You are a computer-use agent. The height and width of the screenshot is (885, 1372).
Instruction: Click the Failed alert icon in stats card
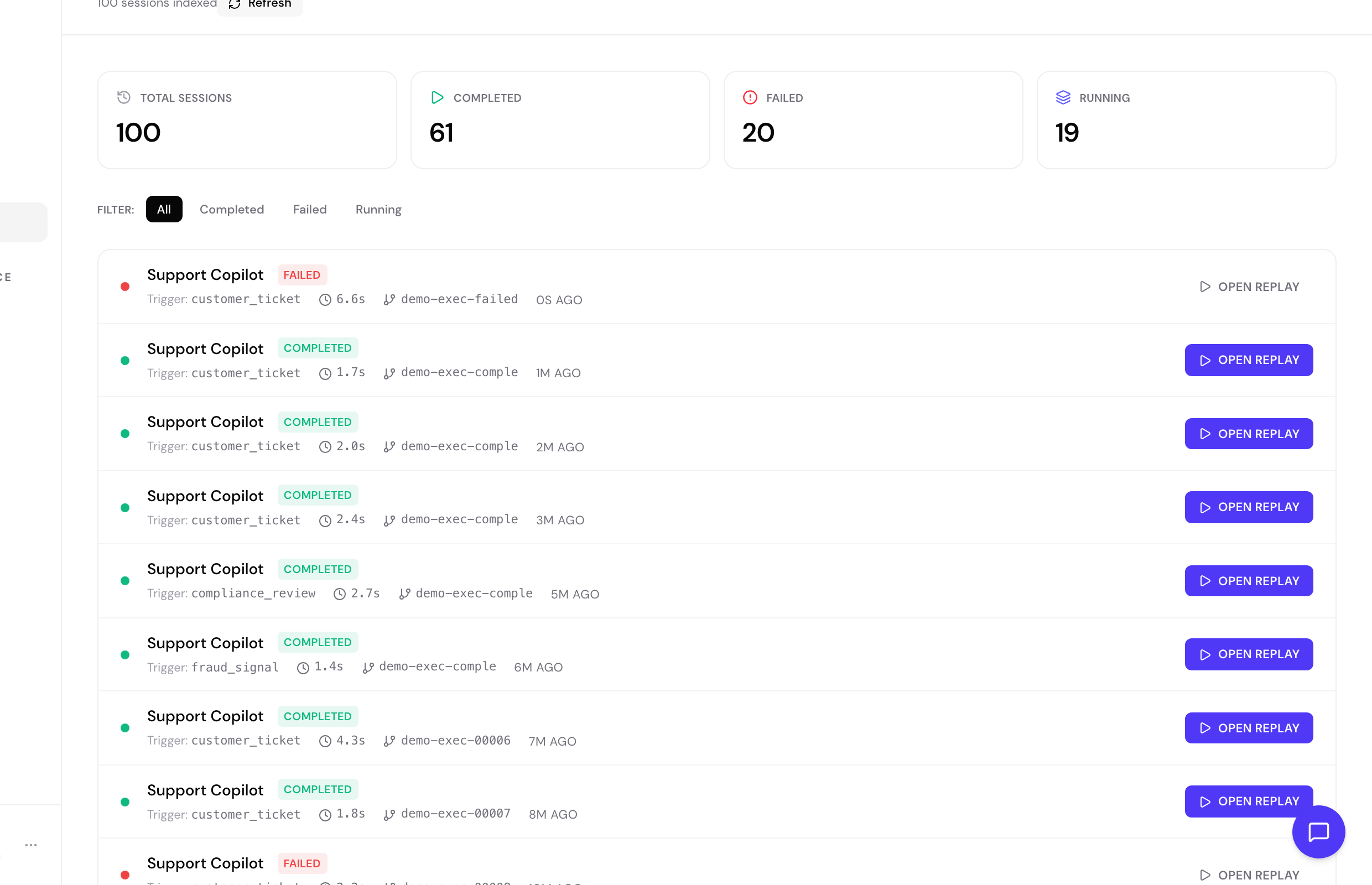coord(750,97)
